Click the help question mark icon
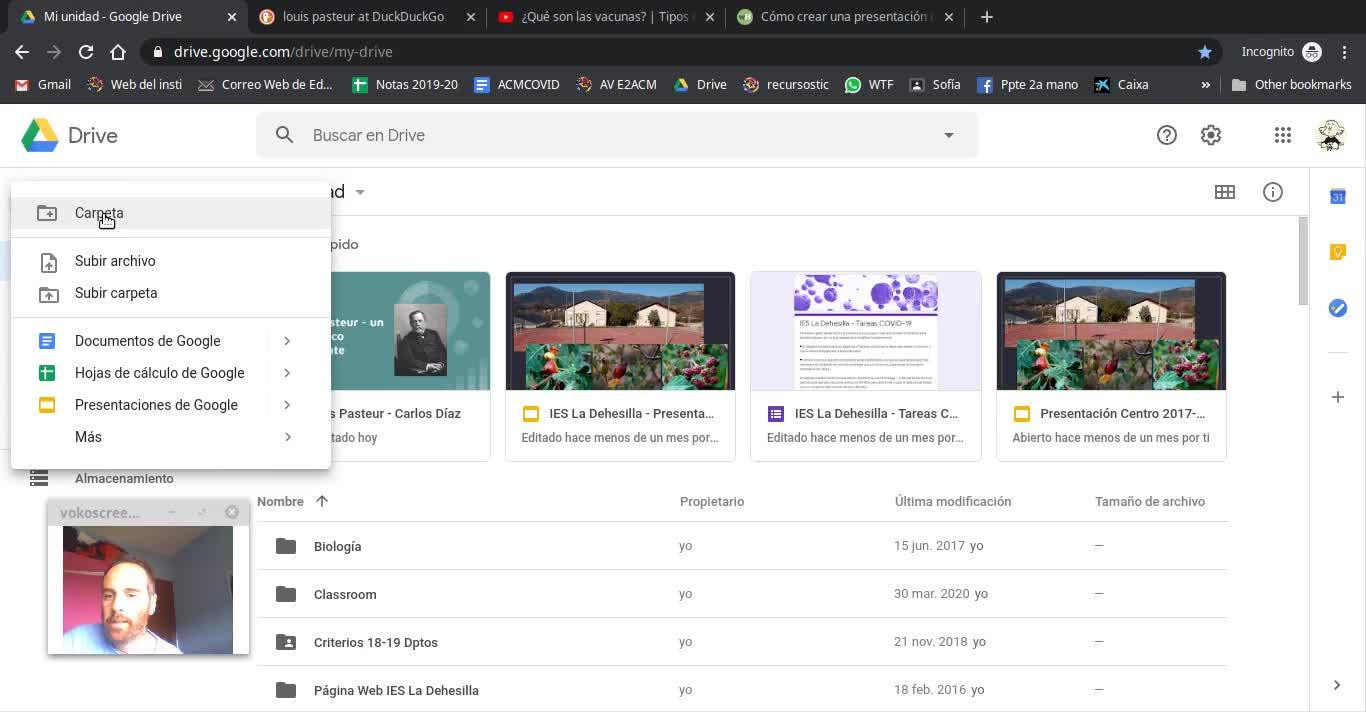 point(1166,135)
